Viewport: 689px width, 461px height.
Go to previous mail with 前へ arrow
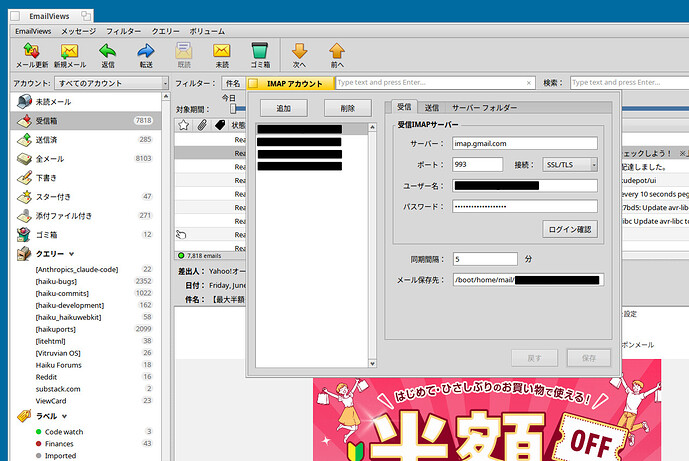(x=337, y=51)
